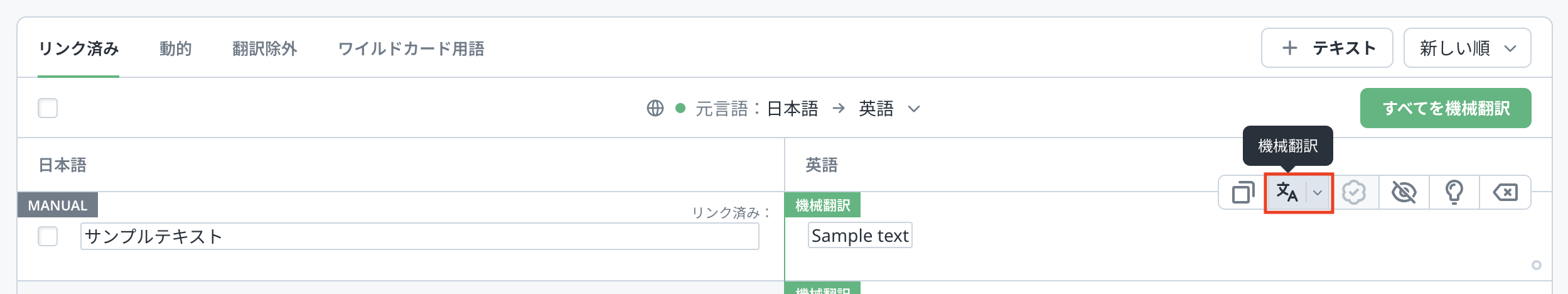
Task: Click the copy source text icon
Action: tap(1242, 192)
